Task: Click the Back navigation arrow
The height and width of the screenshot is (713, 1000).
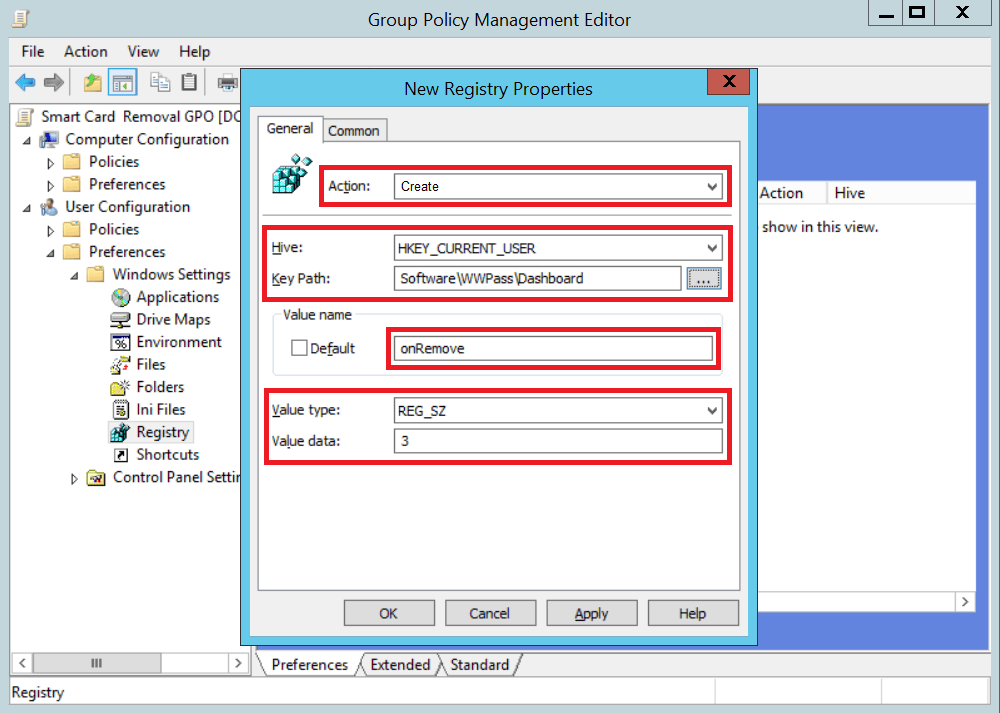Action: (x=23, y=82)
